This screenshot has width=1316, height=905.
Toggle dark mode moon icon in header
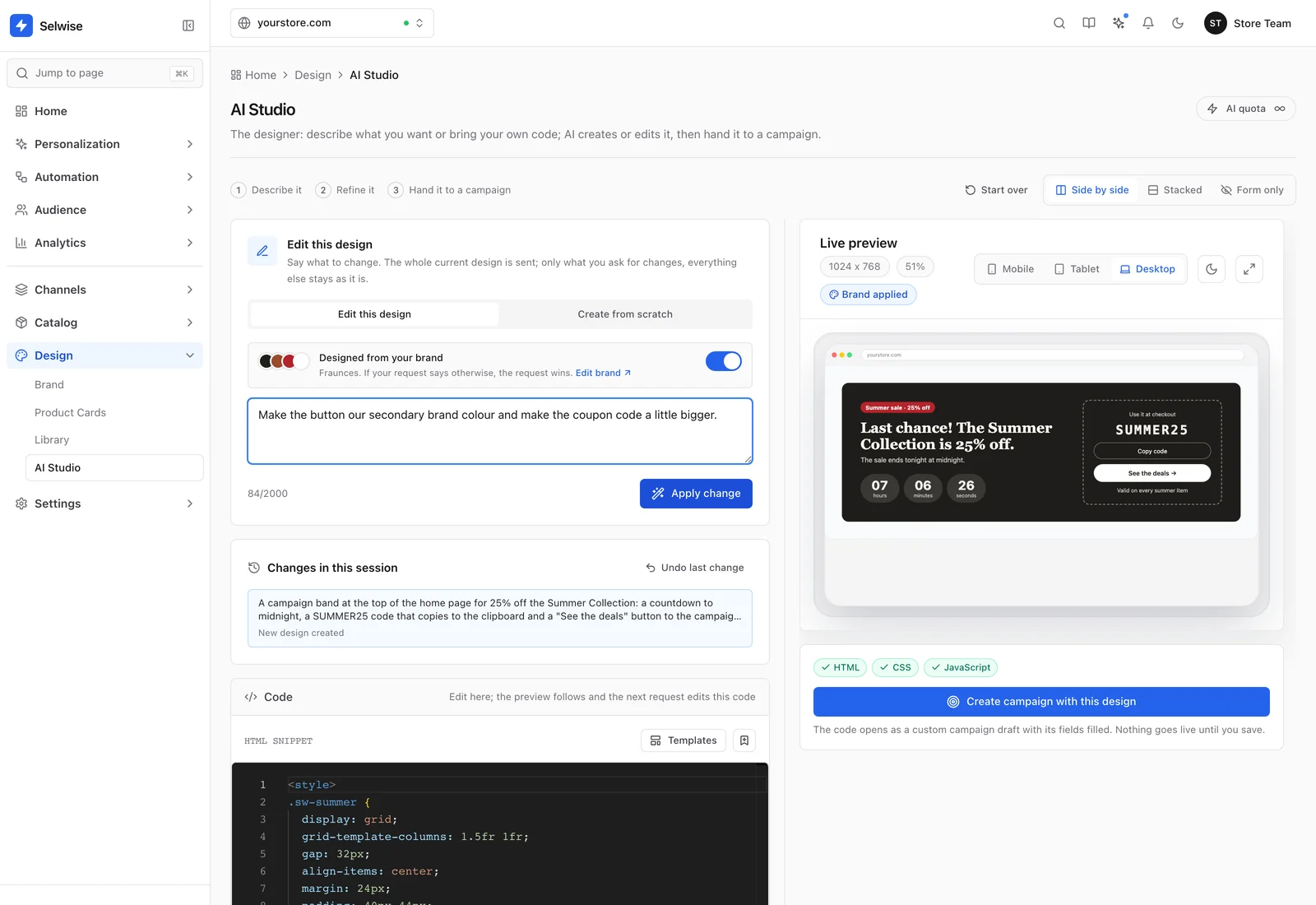point(1178,23)
